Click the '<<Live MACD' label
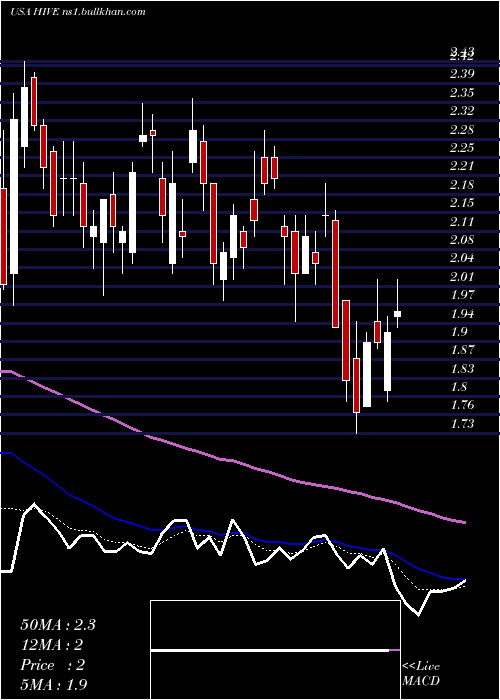This screenshot has height=700, width=500. 421,674
